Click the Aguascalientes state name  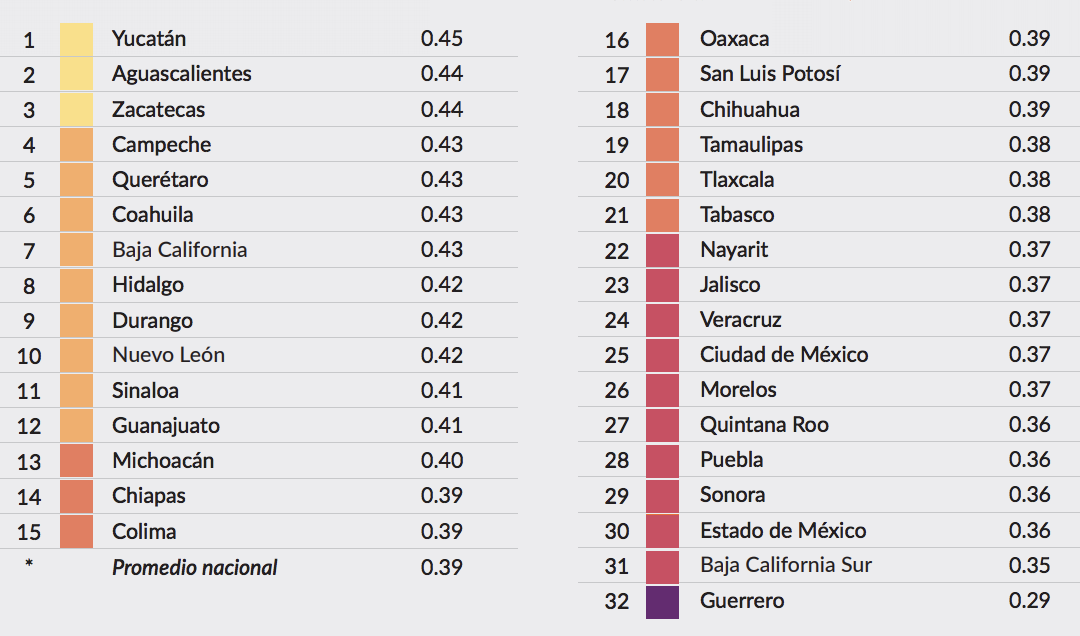pos(182,74)
